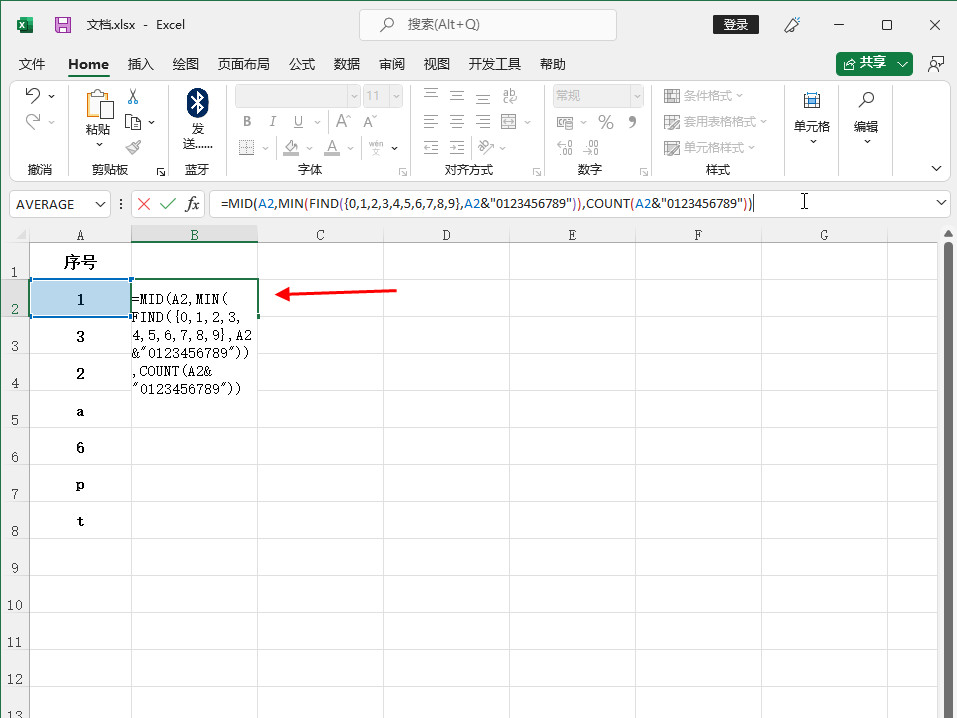The height and width of the screenshot is (718, 957).
Task: Click the Format Painter brush icon
Action: (133, 147)
